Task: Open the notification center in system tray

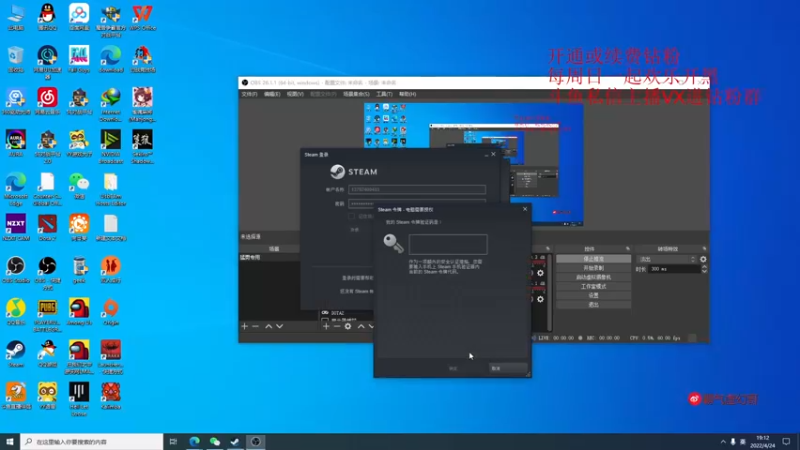Action: click(786, 441)
